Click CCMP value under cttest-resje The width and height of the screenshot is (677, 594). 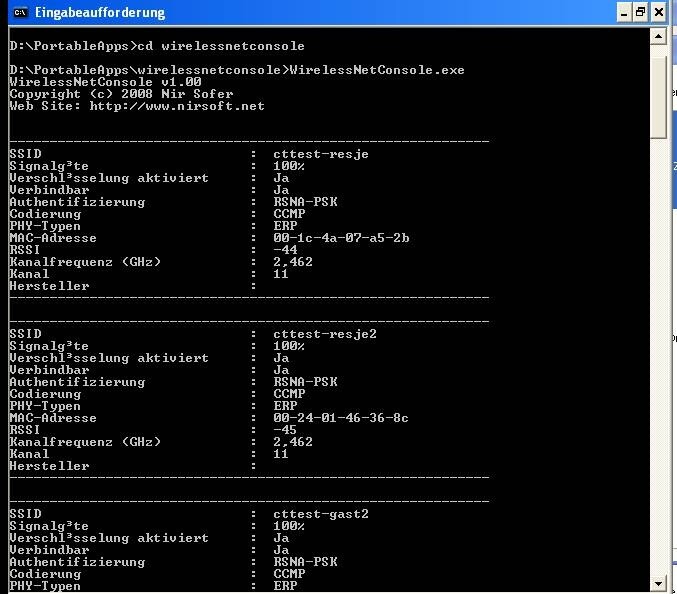pos(289,215)
